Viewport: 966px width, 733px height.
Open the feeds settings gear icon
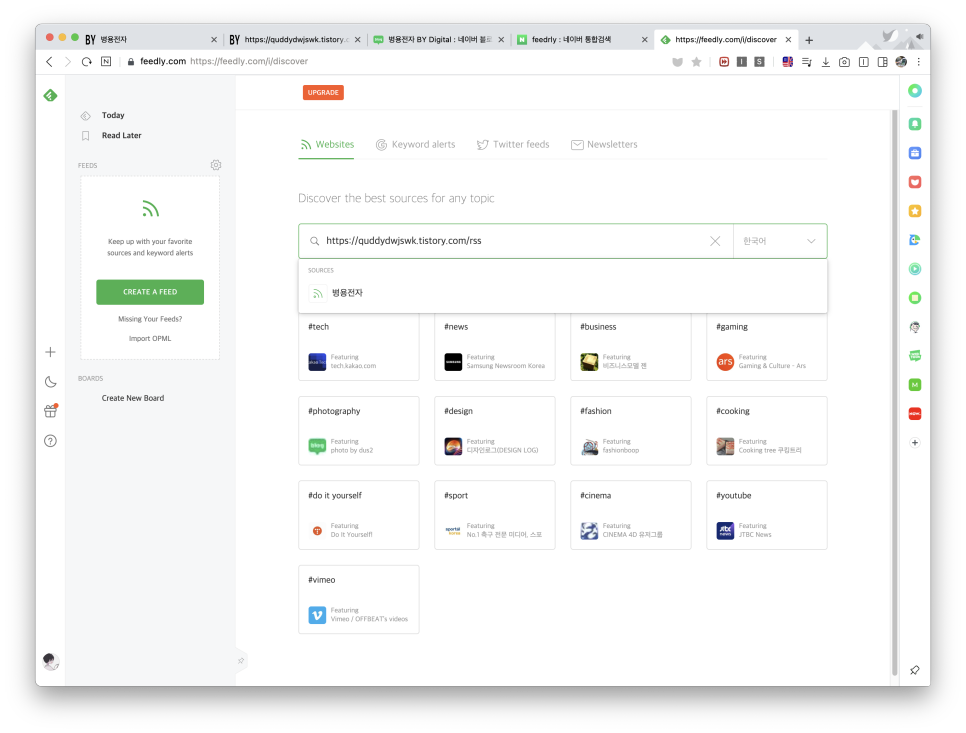coord(216,165)
